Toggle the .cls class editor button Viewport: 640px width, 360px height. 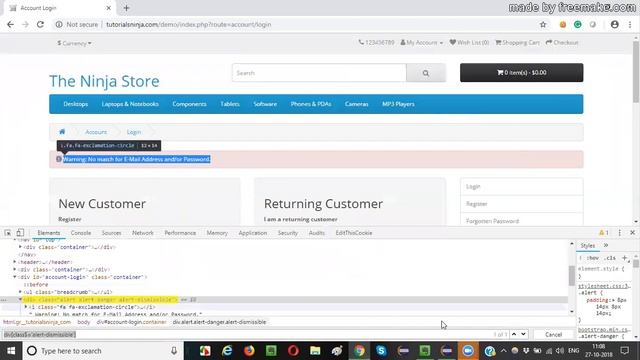pos(610,258)
